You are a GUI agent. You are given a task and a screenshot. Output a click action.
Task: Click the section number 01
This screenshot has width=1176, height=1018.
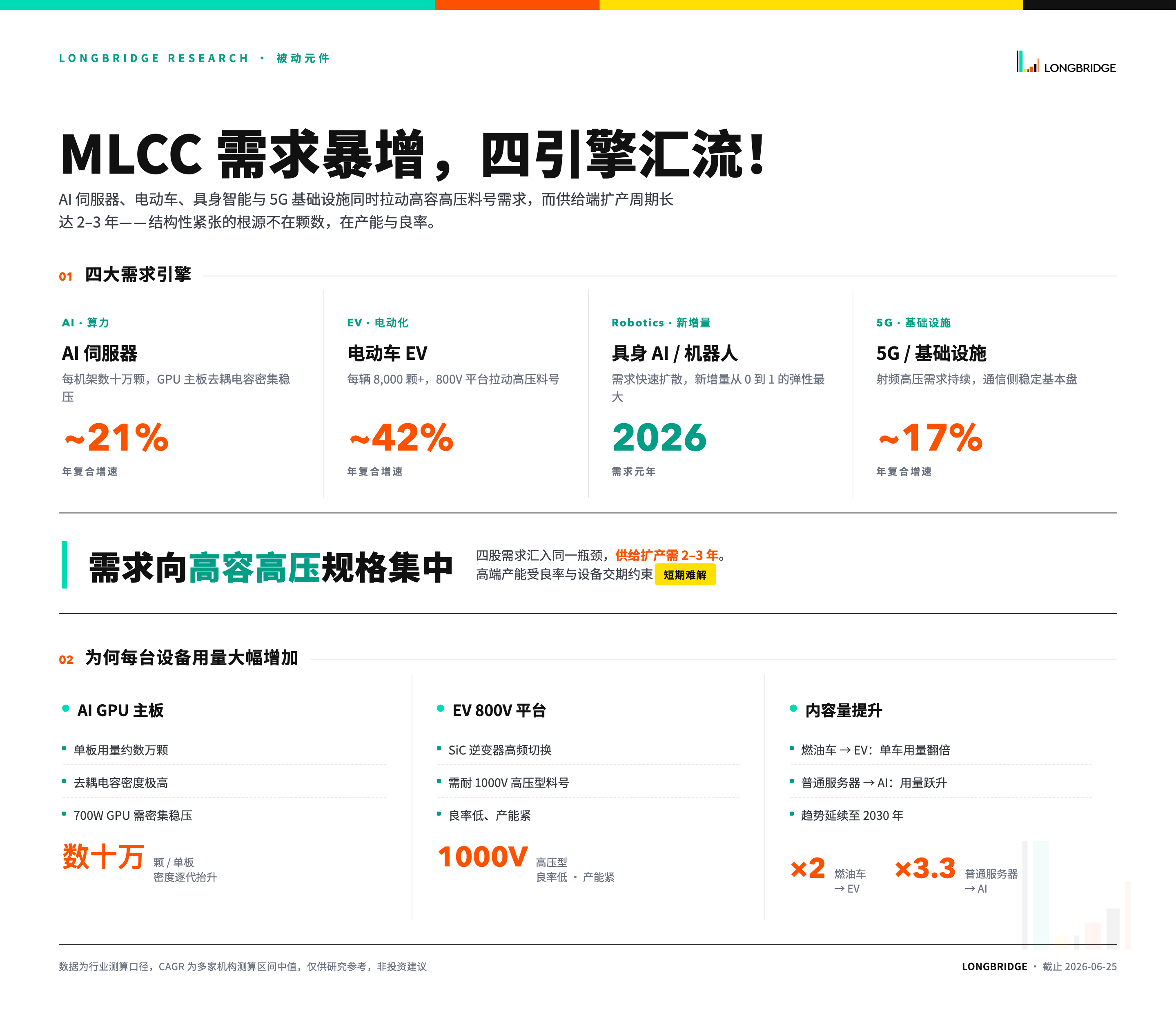click(x=66, y=277)
